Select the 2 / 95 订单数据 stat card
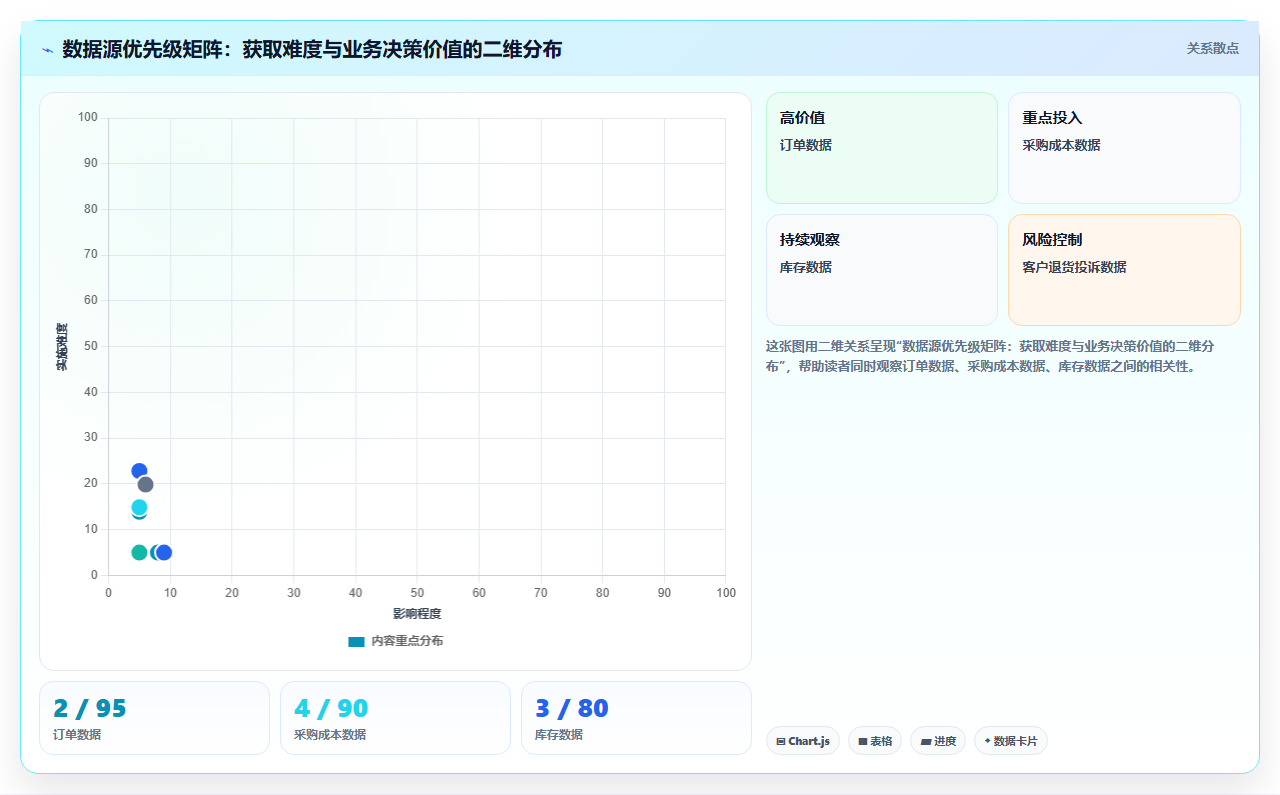Screen dimensions: 1280x795 (154, 718)
